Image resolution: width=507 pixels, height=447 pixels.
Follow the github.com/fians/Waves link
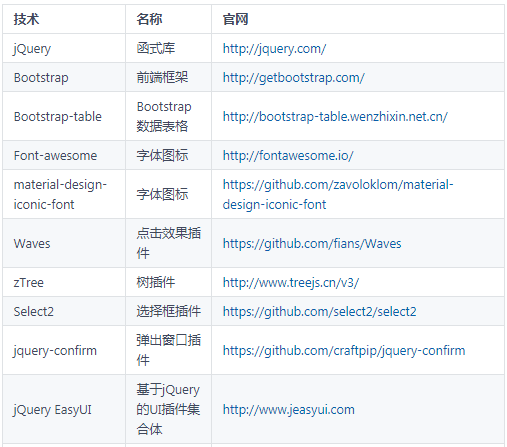(x=312, y=244)
